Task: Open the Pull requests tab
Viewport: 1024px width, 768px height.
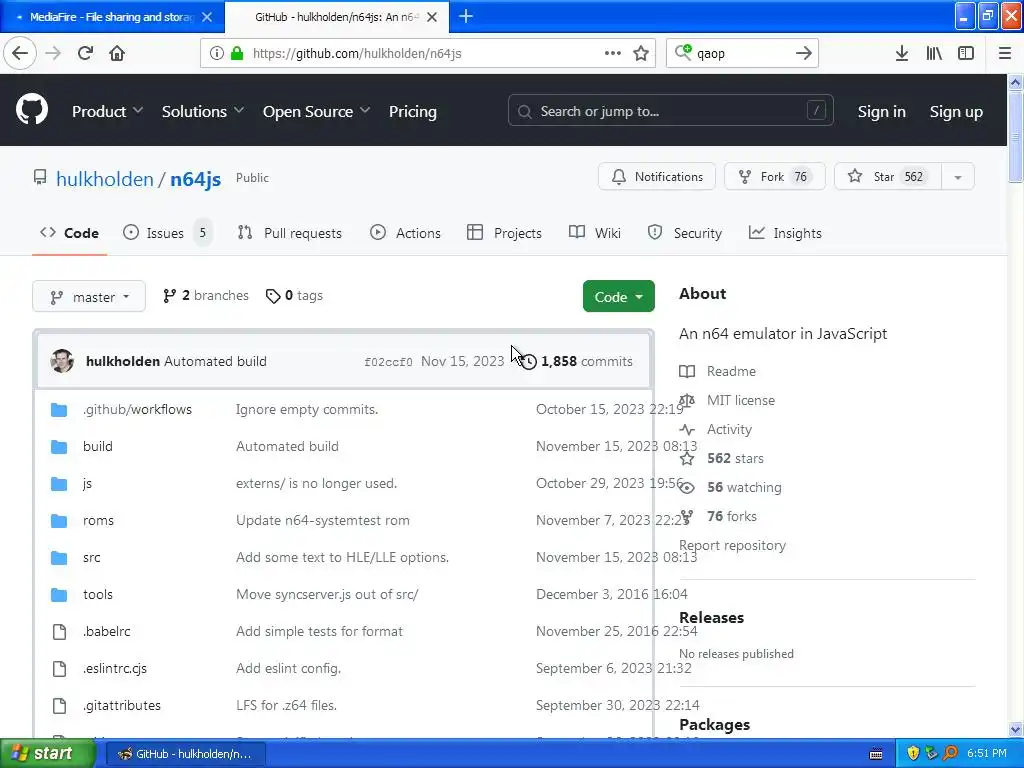Action: tap(289, 233)
